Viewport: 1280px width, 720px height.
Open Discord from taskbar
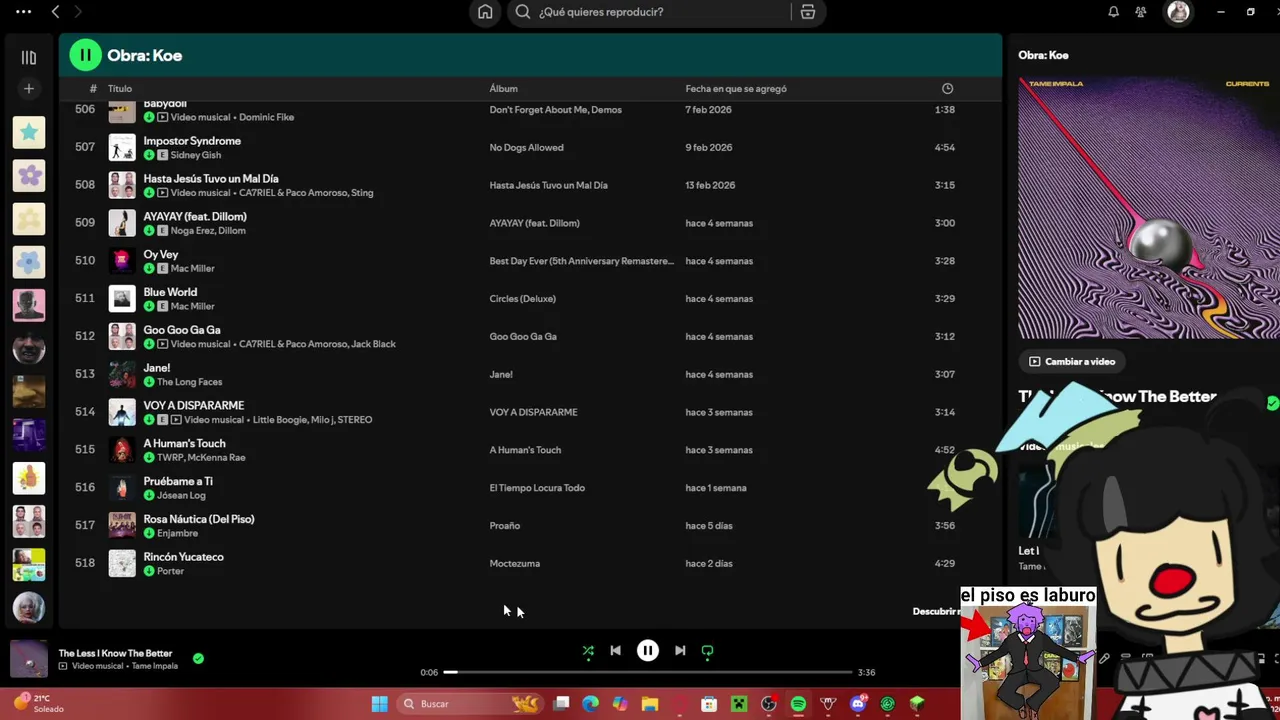pos(857,704)
